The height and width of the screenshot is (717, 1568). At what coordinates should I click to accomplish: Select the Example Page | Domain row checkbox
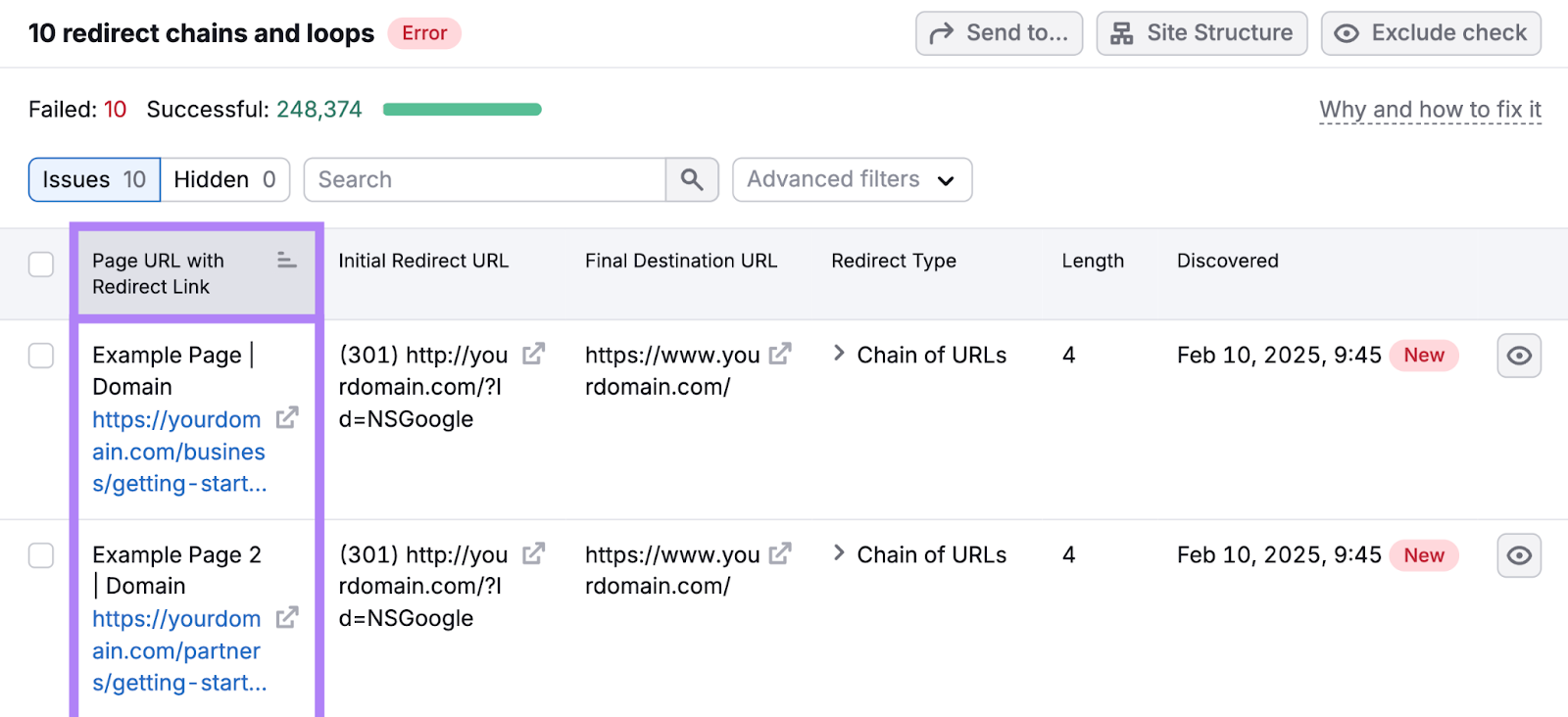tap(41, 356)
